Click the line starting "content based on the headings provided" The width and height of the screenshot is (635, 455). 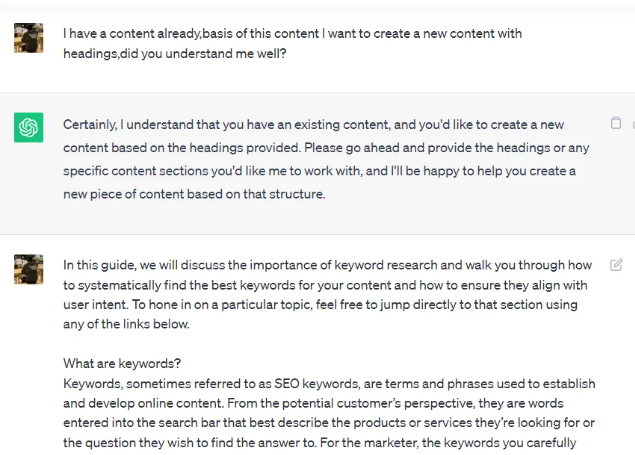326,148
